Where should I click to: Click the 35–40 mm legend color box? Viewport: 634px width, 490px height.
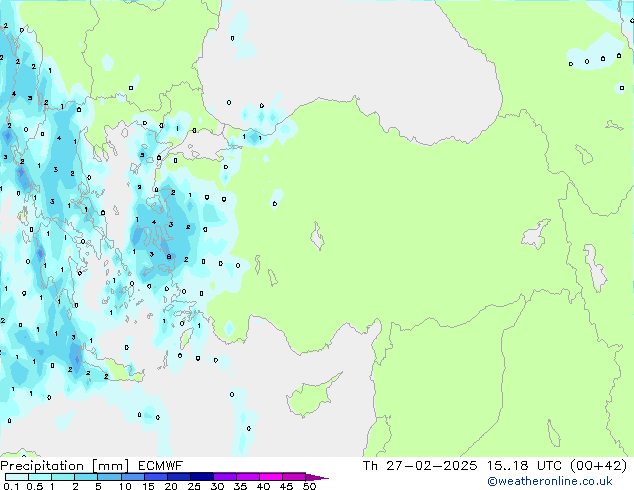[x=247, y=477]
